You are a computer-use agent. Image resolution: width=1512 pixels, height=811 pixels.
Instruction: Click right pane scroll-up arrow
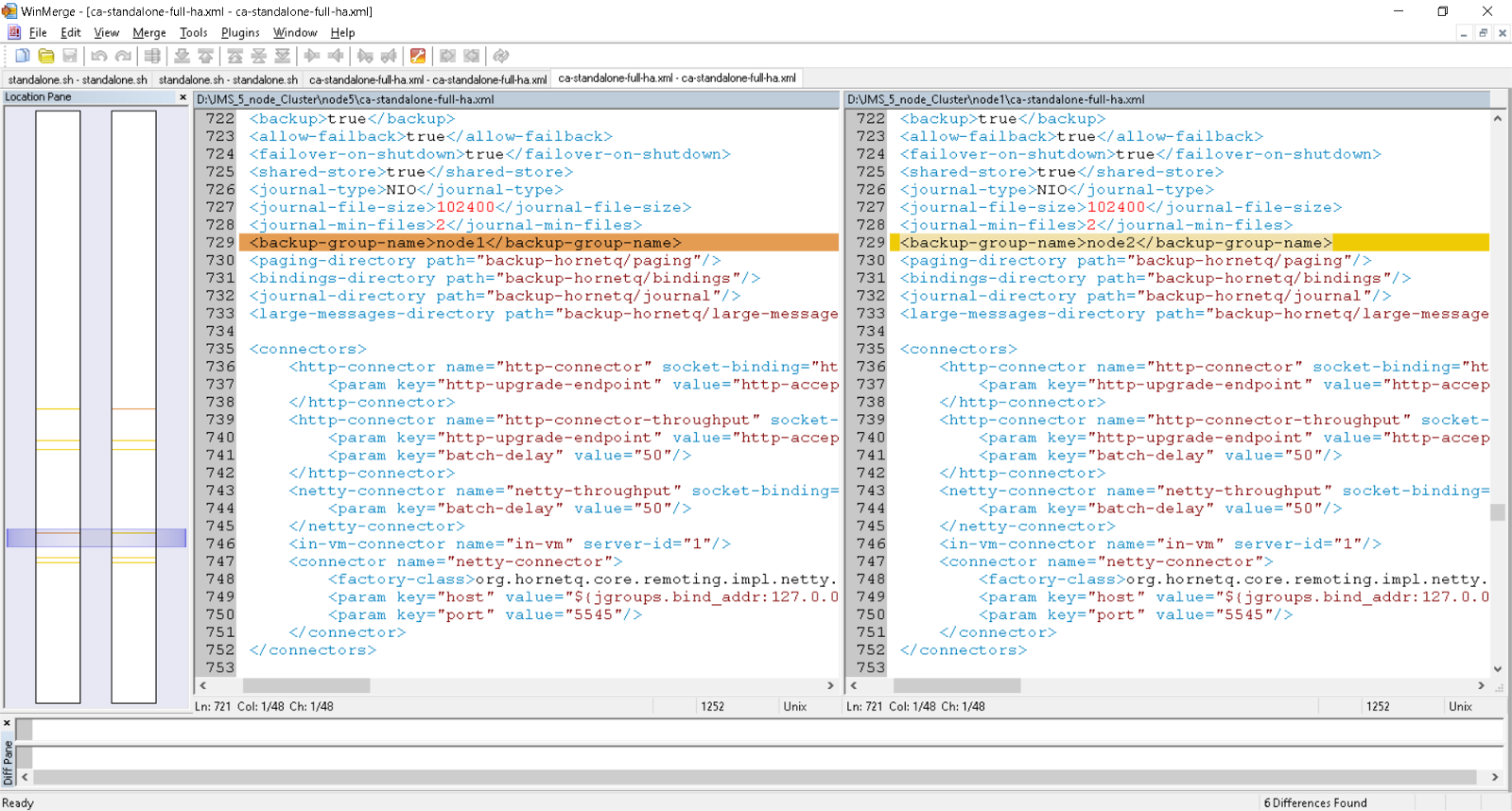coord(1498,118)
